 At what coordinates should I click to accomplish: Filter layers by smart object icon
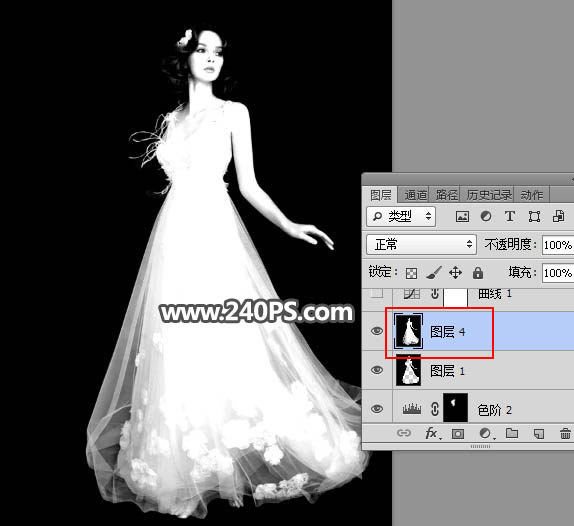(x=558, y=216)
